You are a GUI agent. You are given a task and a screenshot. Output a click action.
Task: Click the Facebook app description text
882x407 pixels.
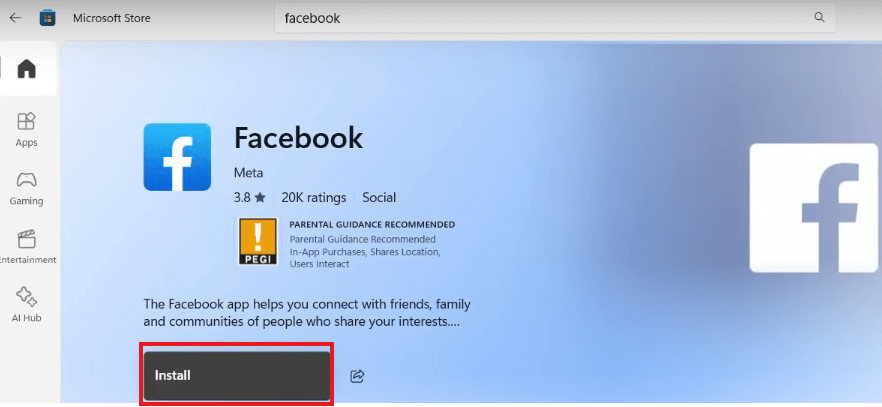(307, 314)
